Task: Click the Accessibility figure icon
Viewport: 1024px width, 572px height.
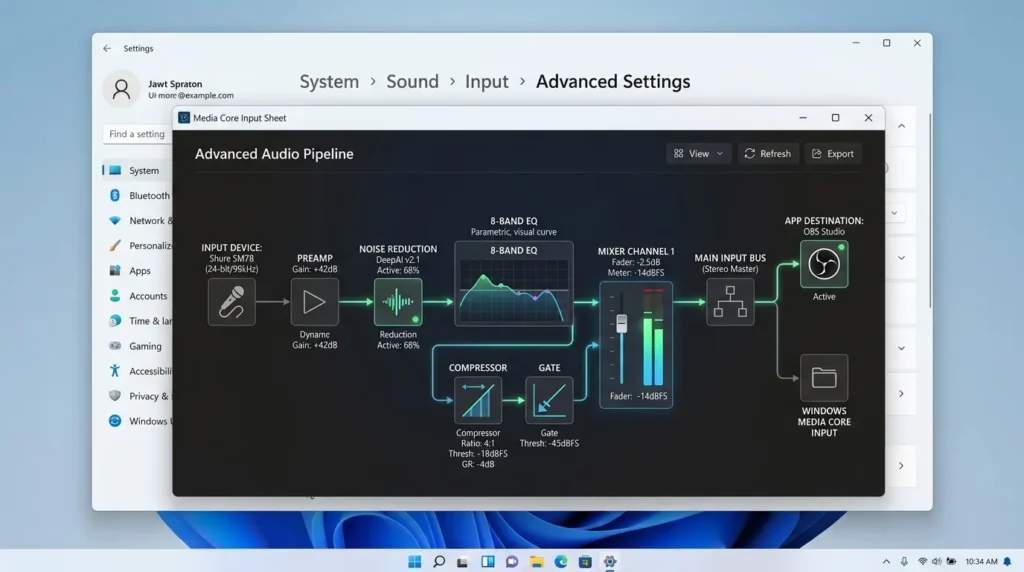Action: point(115,371)
